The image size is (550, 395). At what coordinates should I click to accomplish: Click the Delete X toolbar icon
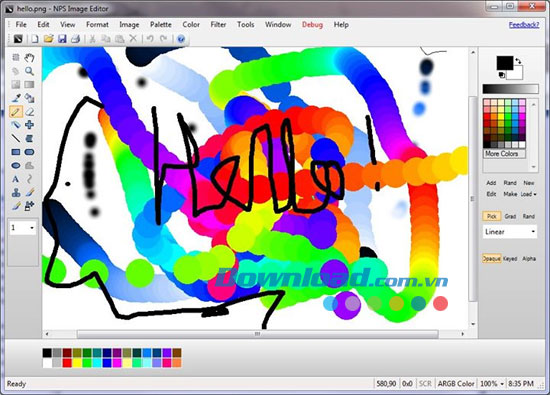133,39
